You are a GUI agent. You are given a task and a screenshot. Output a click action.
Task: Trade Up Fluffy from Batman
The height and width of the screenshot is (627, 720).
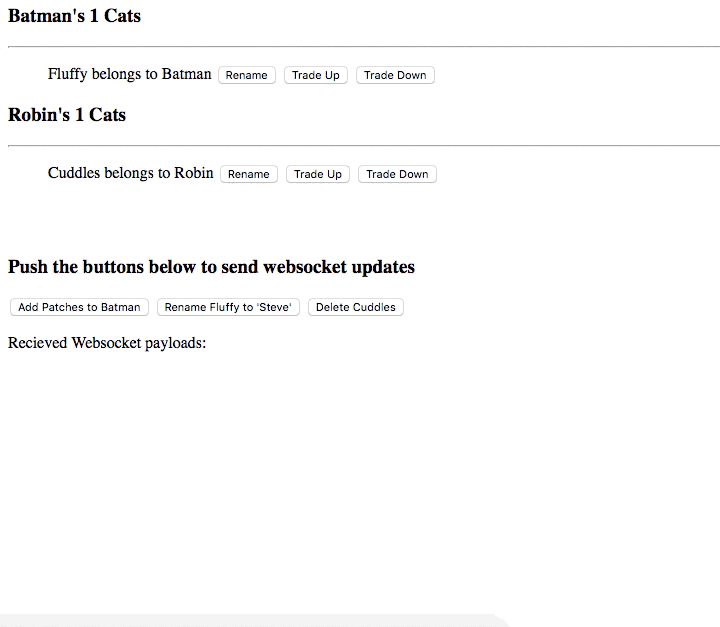(x=315, y=75)
